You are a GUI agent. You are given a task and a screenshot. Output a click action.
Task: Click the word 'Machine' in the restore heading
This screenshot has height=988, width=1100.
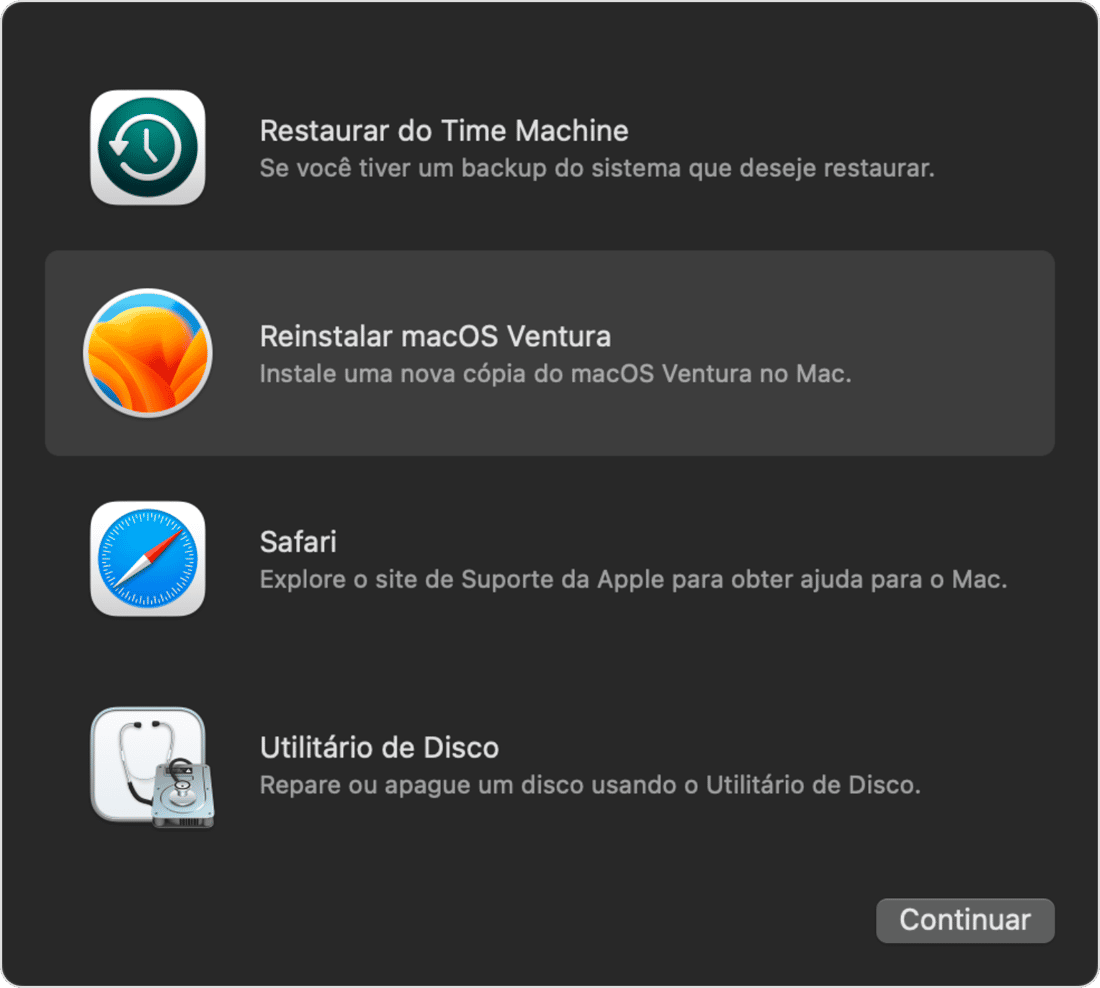coord(572,131)
